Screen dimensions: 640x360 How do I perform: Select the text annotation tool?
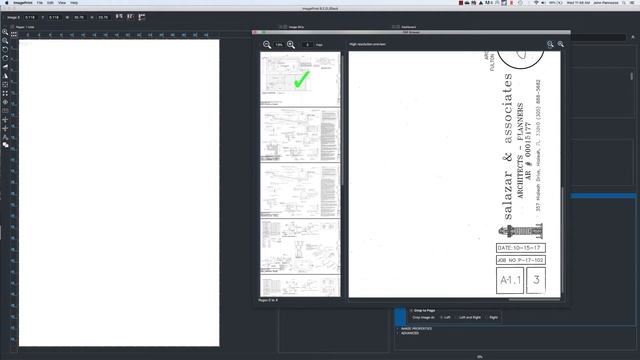coord(5,137)
